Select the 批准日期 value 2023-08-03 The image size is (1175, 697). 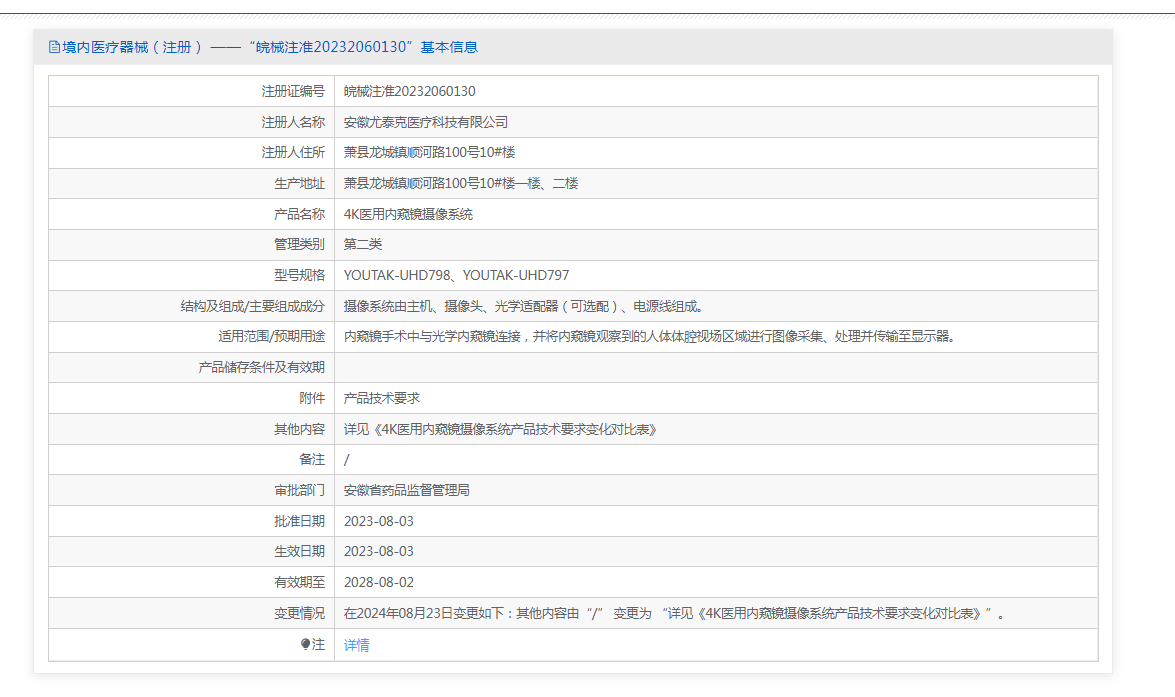378,521
